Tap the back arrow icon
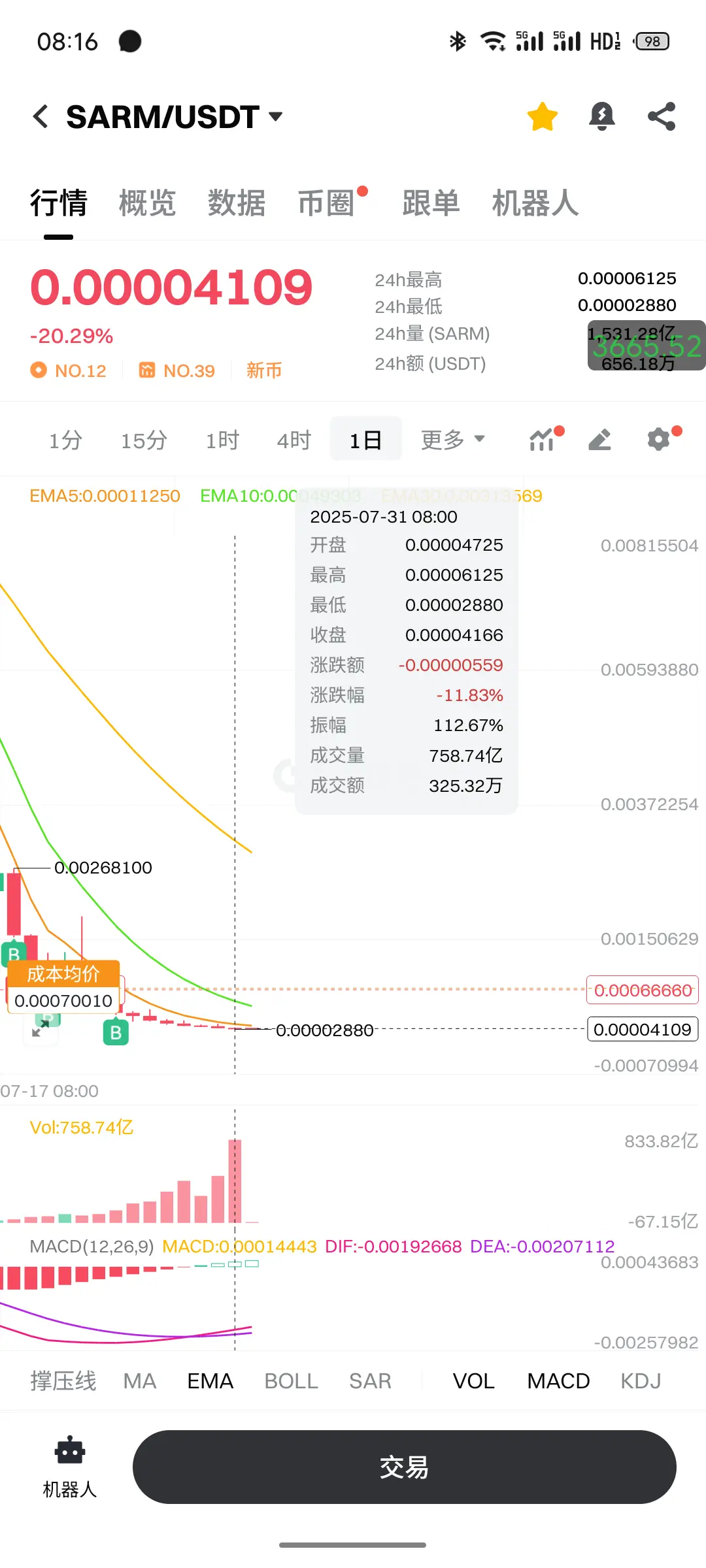The height and width of the screenshot is (1568, 706). click(x=41, y=116)
